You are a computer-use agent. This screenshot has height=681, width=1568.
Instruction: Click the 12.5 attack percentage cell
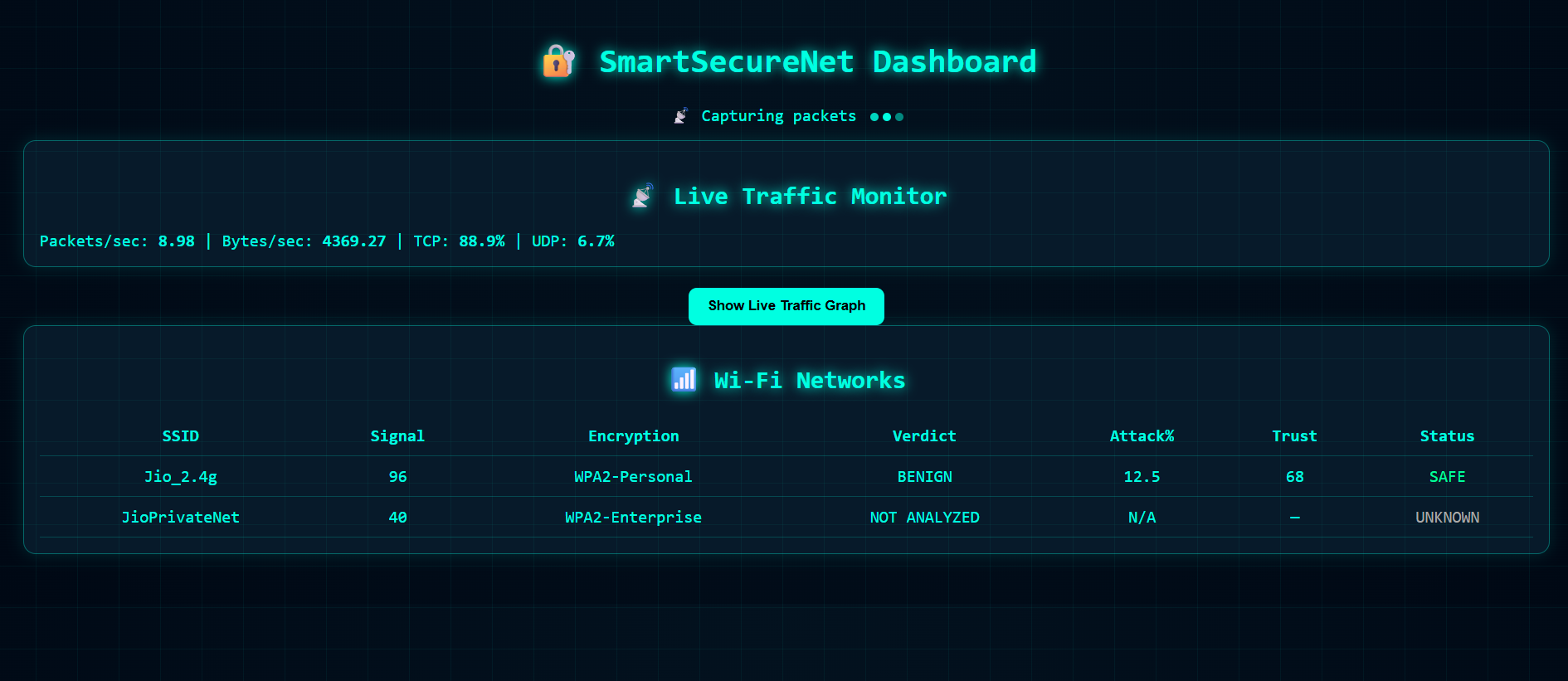point(1142,477)
